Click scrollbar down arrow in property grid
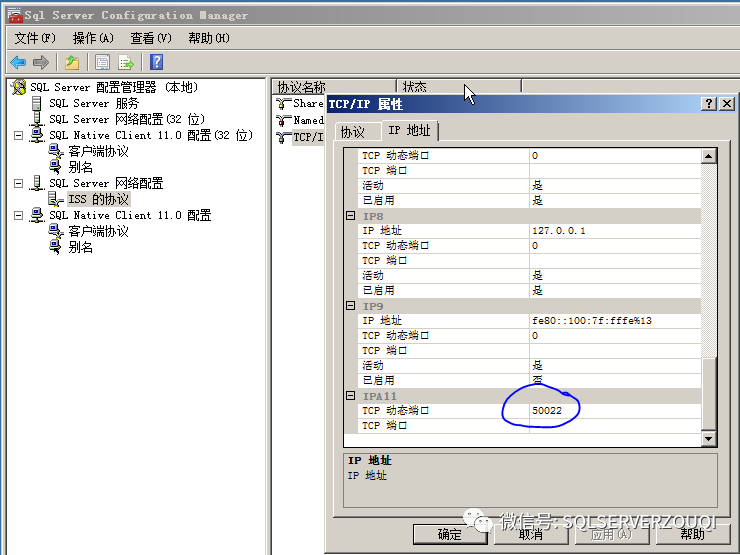The image size is (740, 555). tap(708, 438)
